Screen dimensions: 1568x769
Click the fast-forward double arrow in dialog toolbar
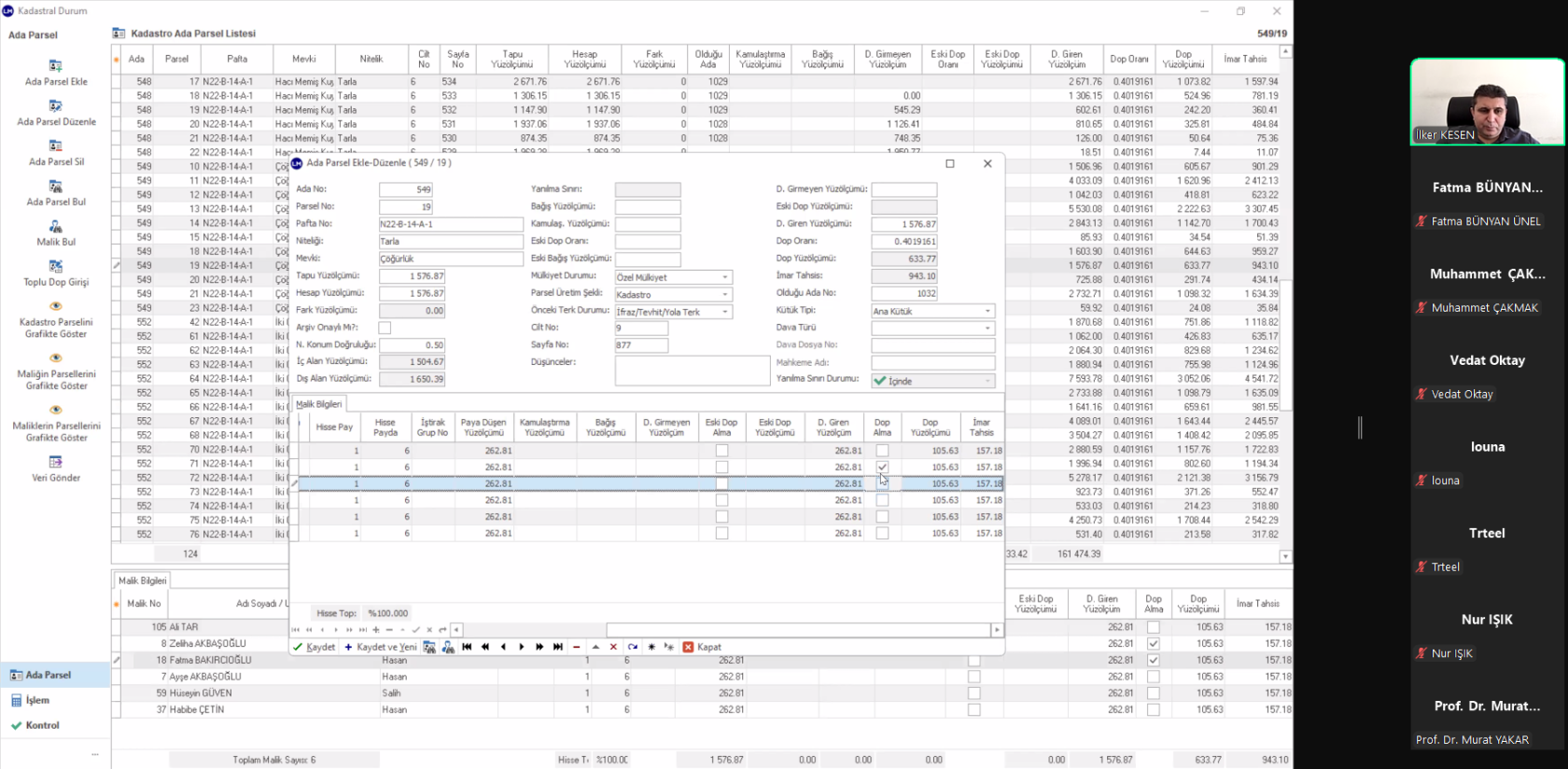pos(539,647)
